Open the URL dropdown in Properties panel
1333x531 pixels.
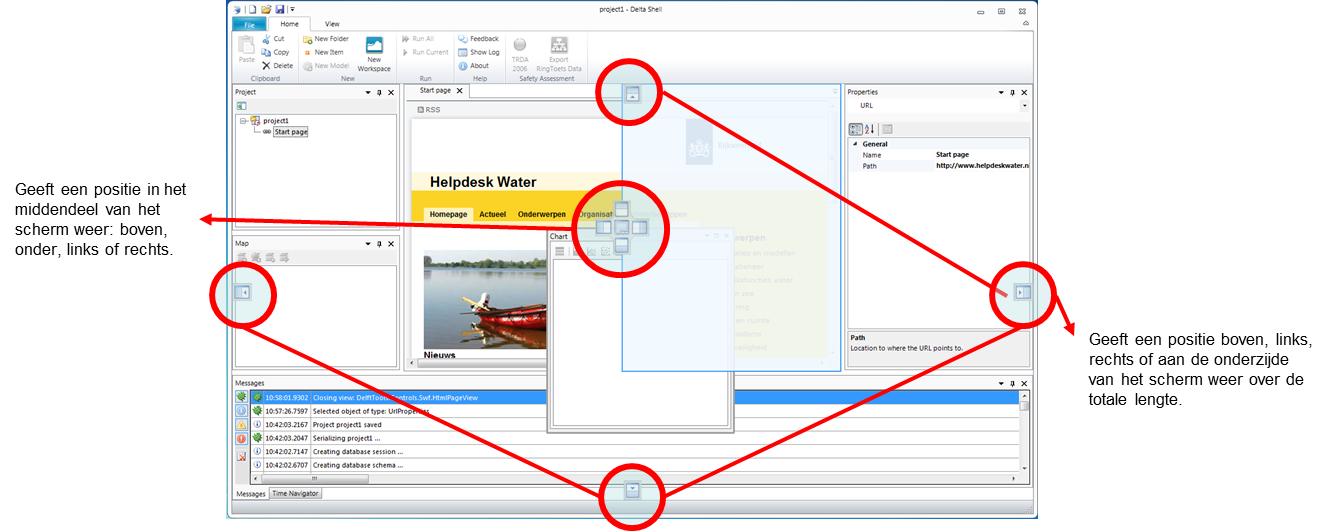1024,105
